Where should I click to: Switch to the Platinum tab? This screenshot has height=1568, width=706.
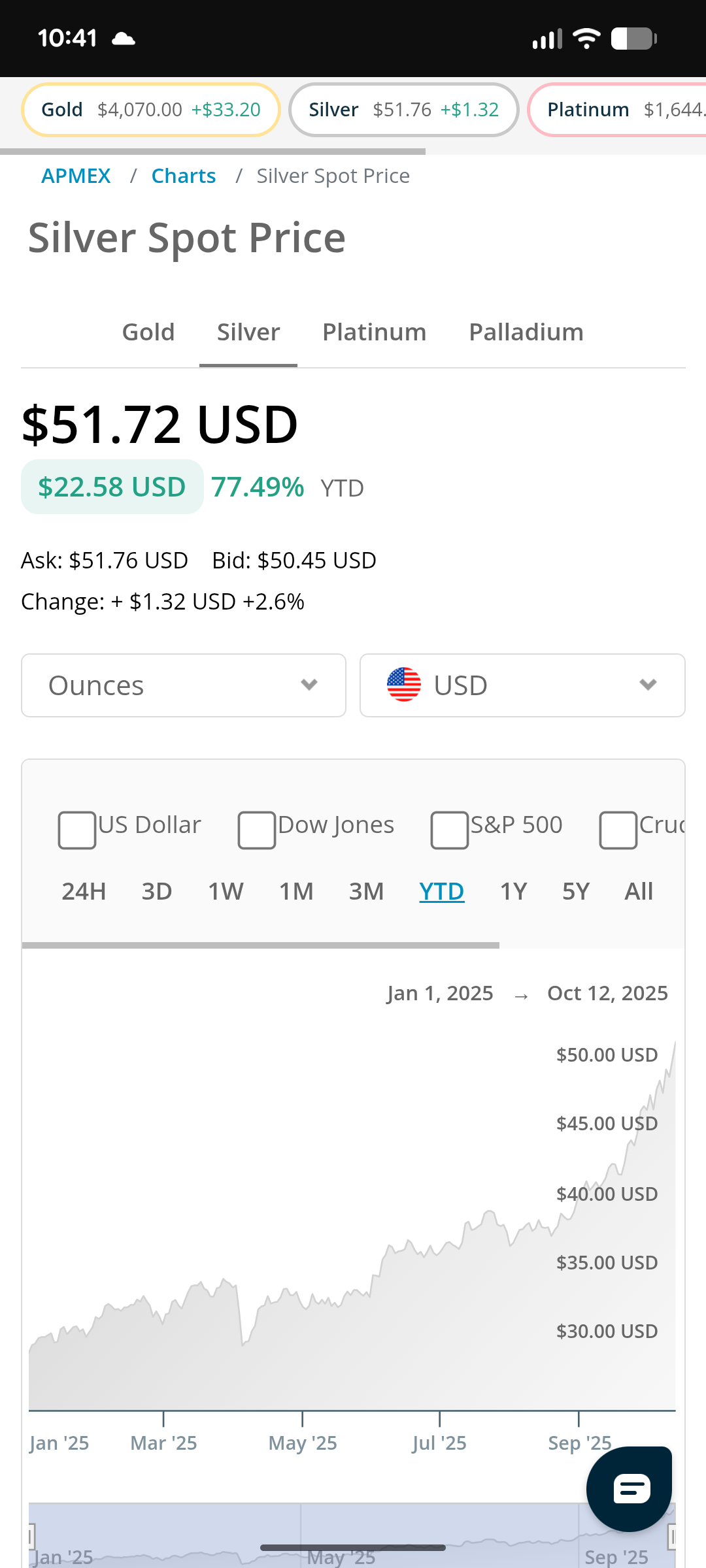point(374,332)
